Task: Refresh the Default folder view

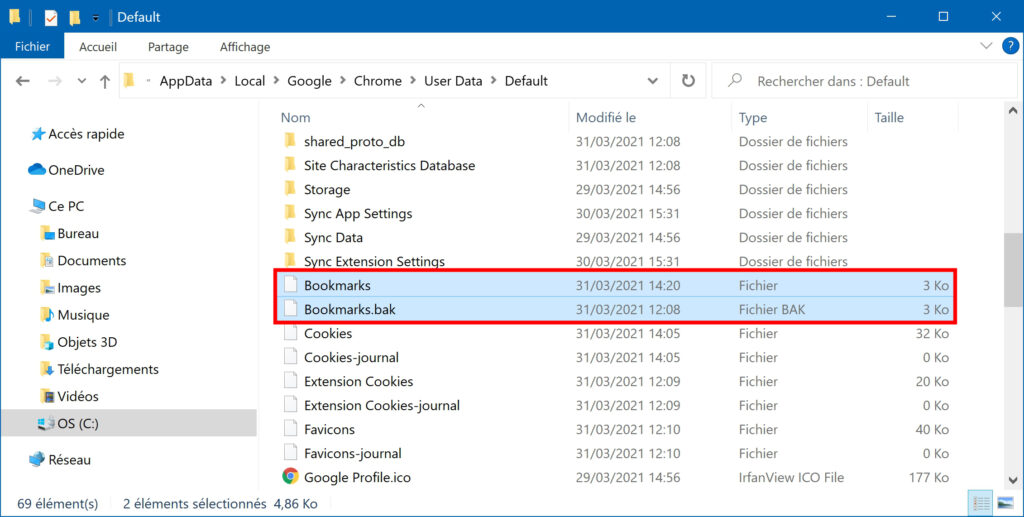Action: point(688,81)
